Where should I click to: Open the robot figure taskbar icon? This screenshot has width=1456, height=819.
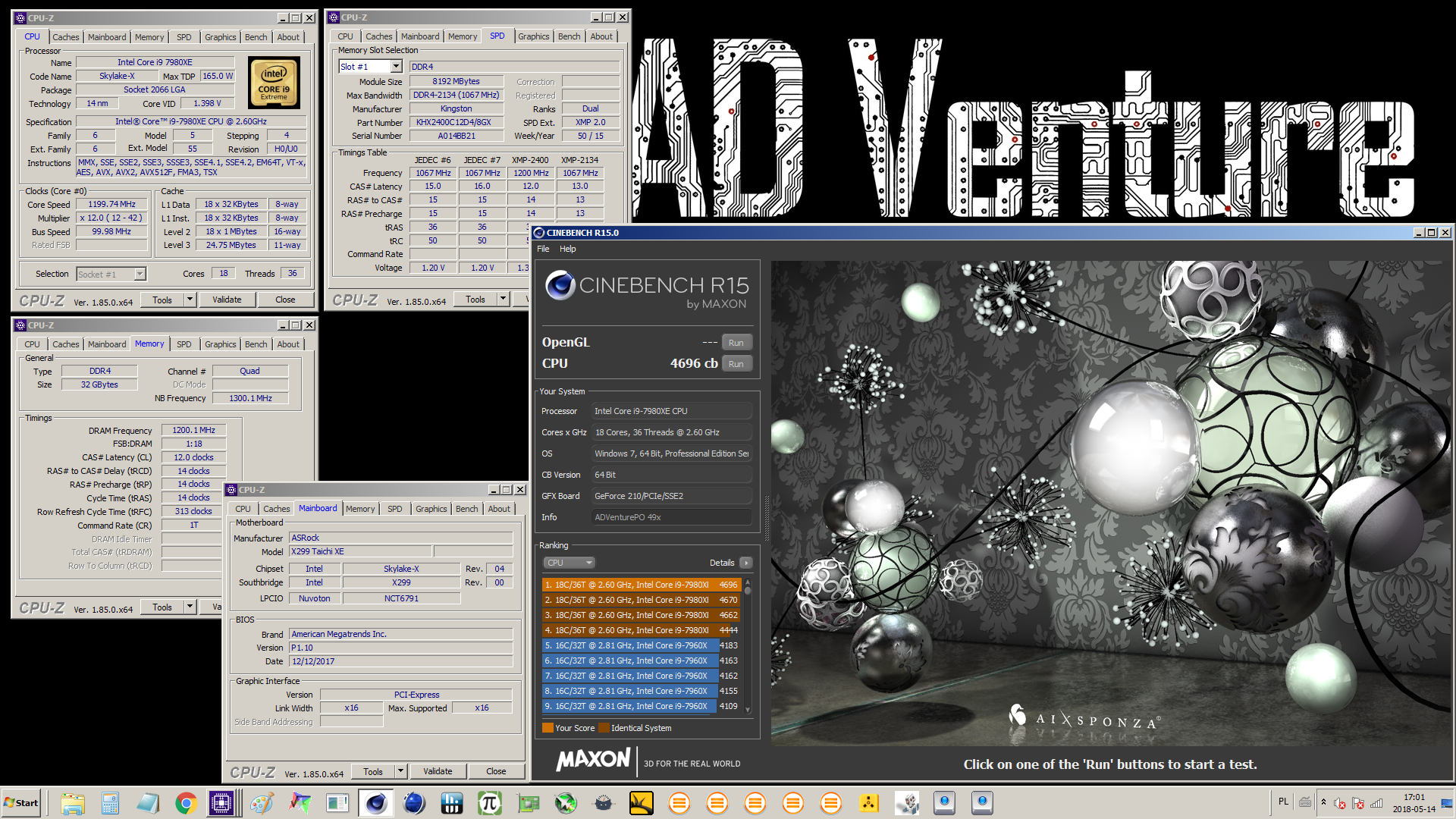[x=907, y=802]
